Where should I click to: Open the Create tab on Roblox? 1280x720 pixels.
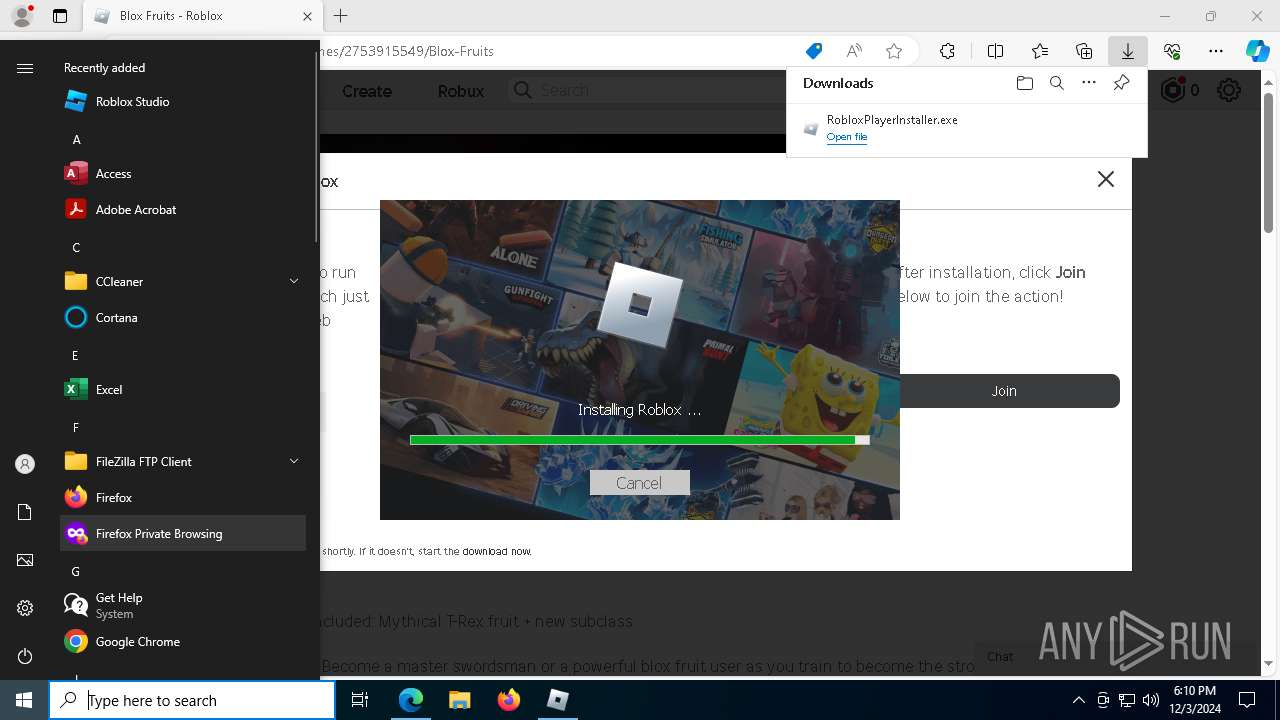367,91
